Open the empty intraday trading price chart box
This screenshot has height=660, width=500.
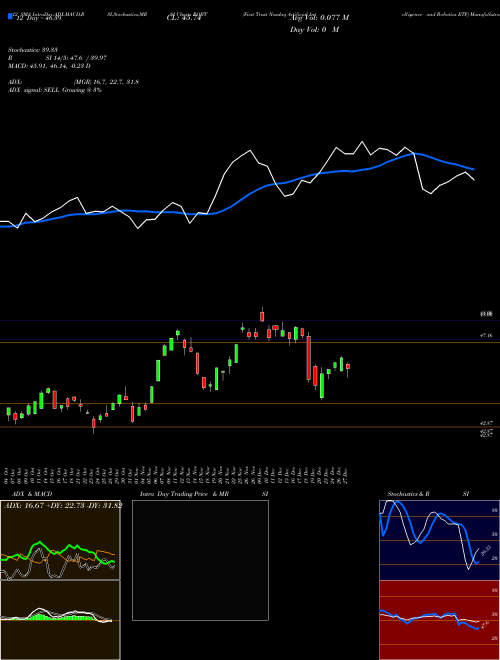(x=200, y=560)
